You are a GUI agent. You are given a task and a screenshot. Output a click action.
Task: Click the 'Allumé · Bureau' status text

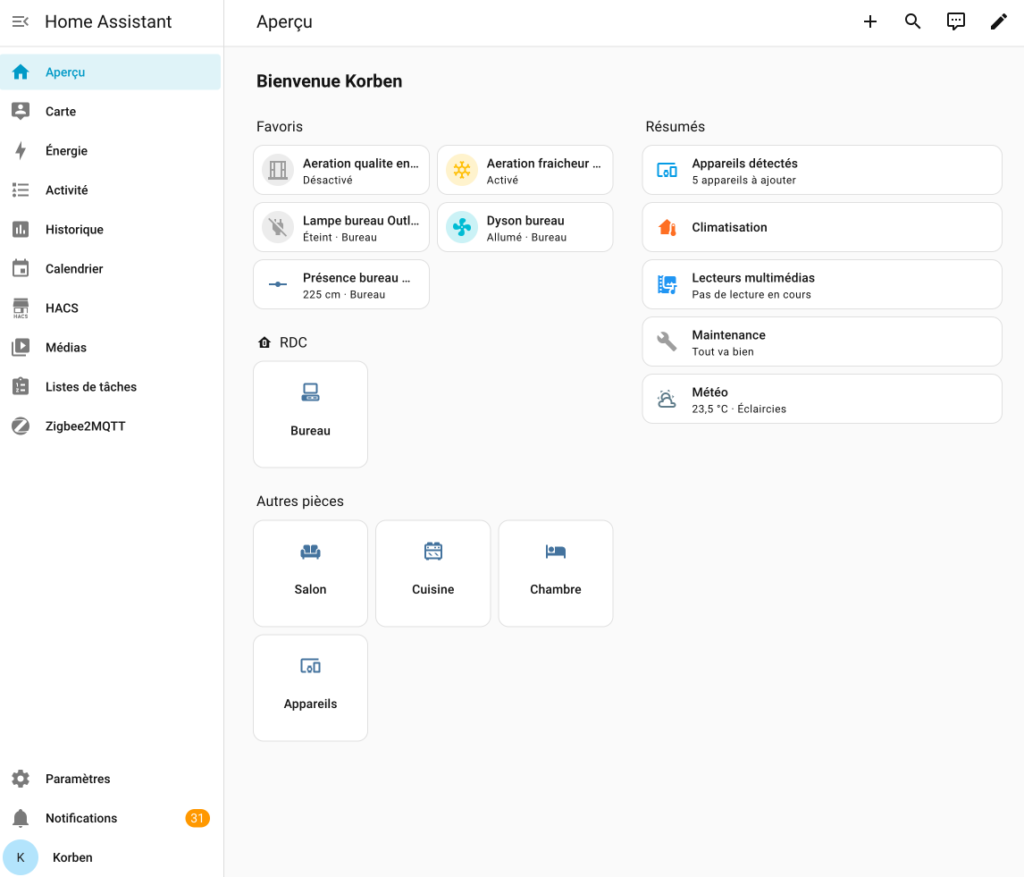(x=526, y=237)
